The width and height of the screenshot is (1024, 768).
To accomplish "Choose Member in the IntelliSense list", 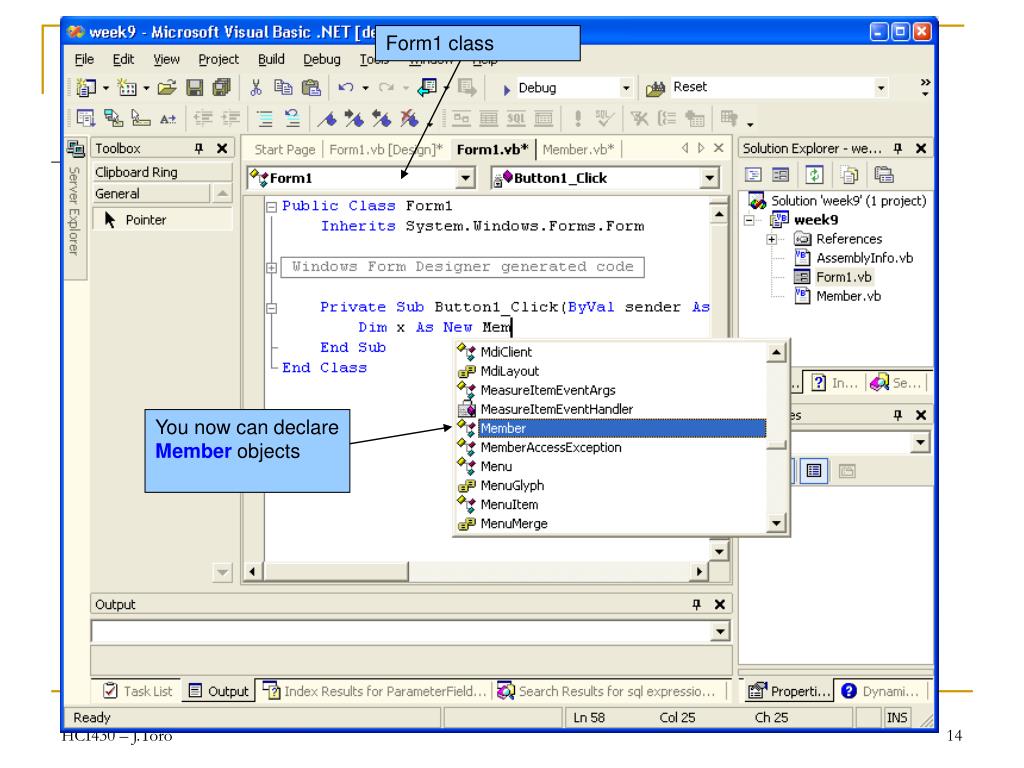I will point(612,428).
